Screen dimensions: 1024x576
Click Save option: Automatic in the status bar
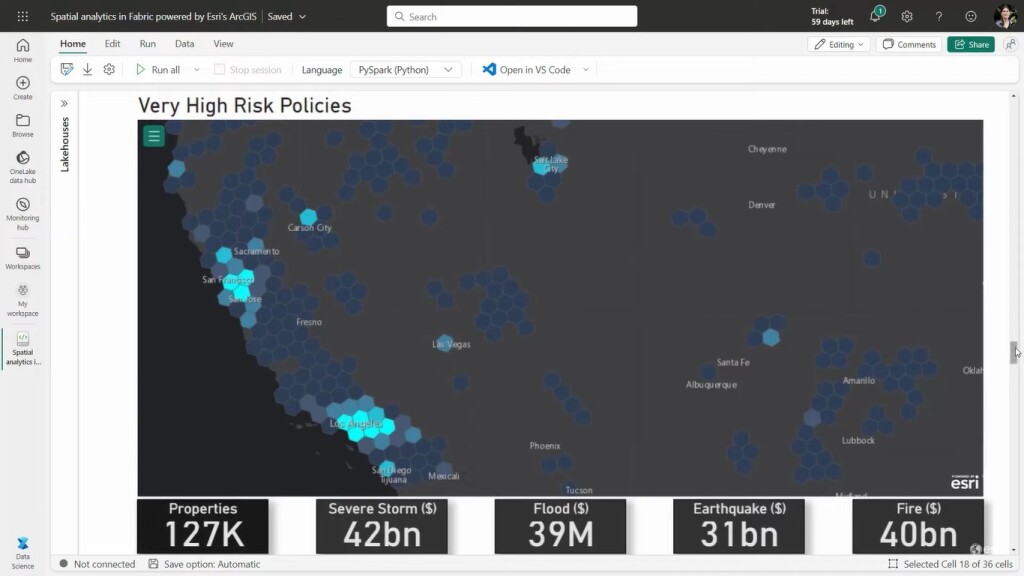[196, 564]
